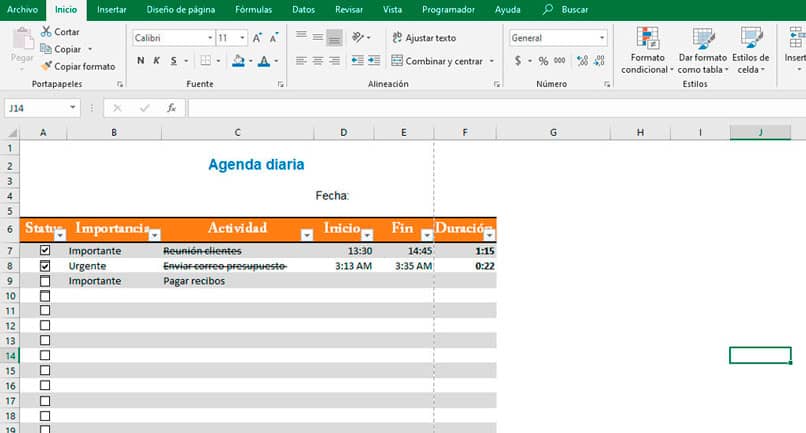Align text to middle vertically
The image size is (806, 433).
click(x=318, y=37)
